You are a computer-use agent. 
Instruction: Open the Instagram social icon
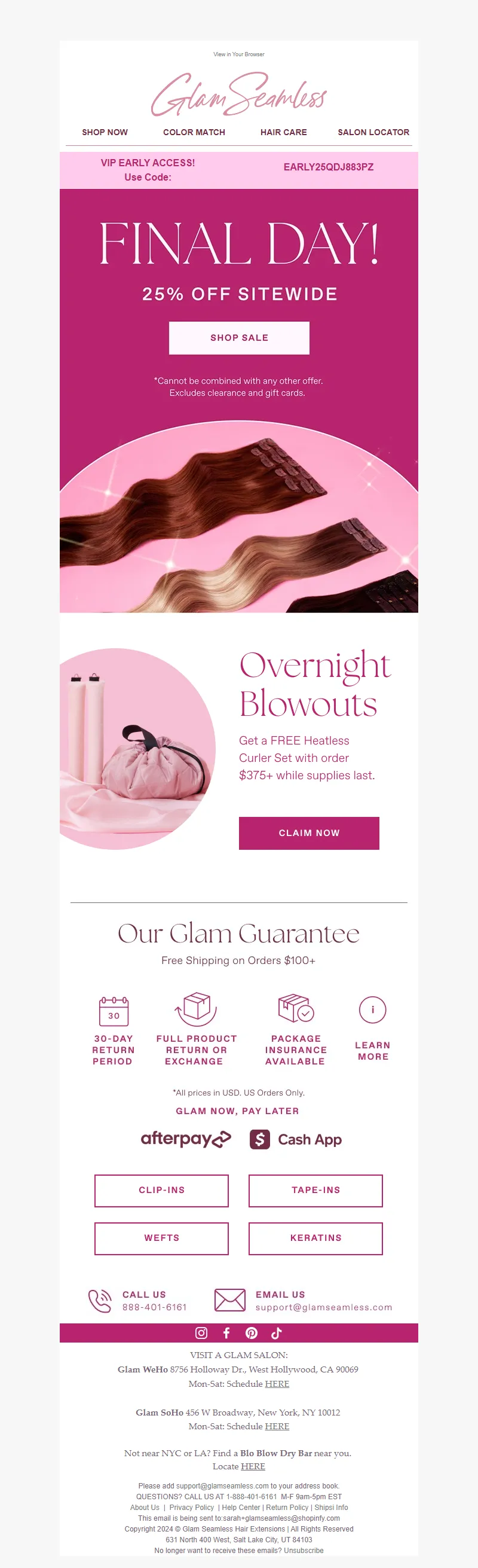click(x=201, y=1332)
